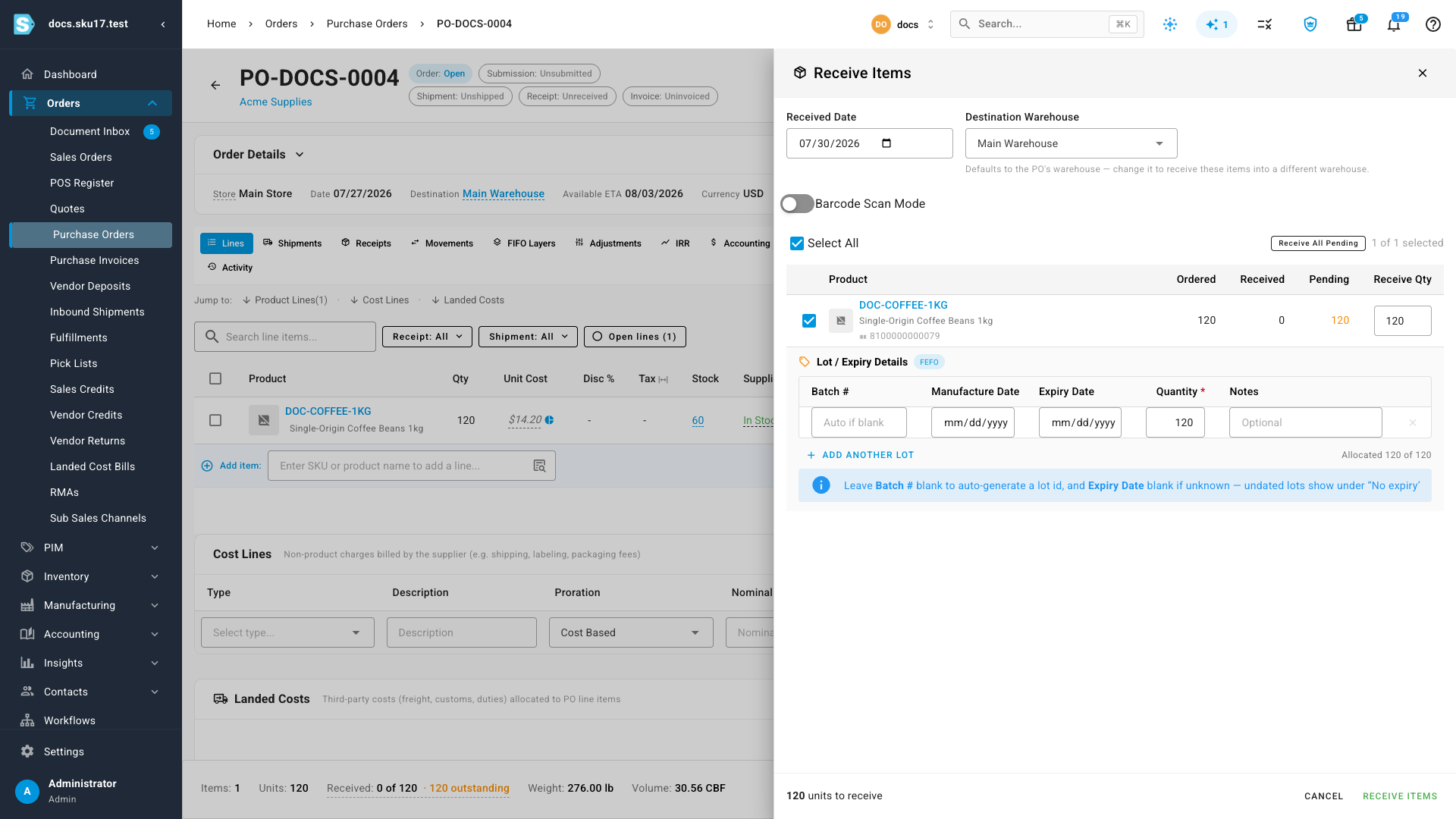
Task: Switch to the Adjustments tab
Action: click(x=608, y=243)
